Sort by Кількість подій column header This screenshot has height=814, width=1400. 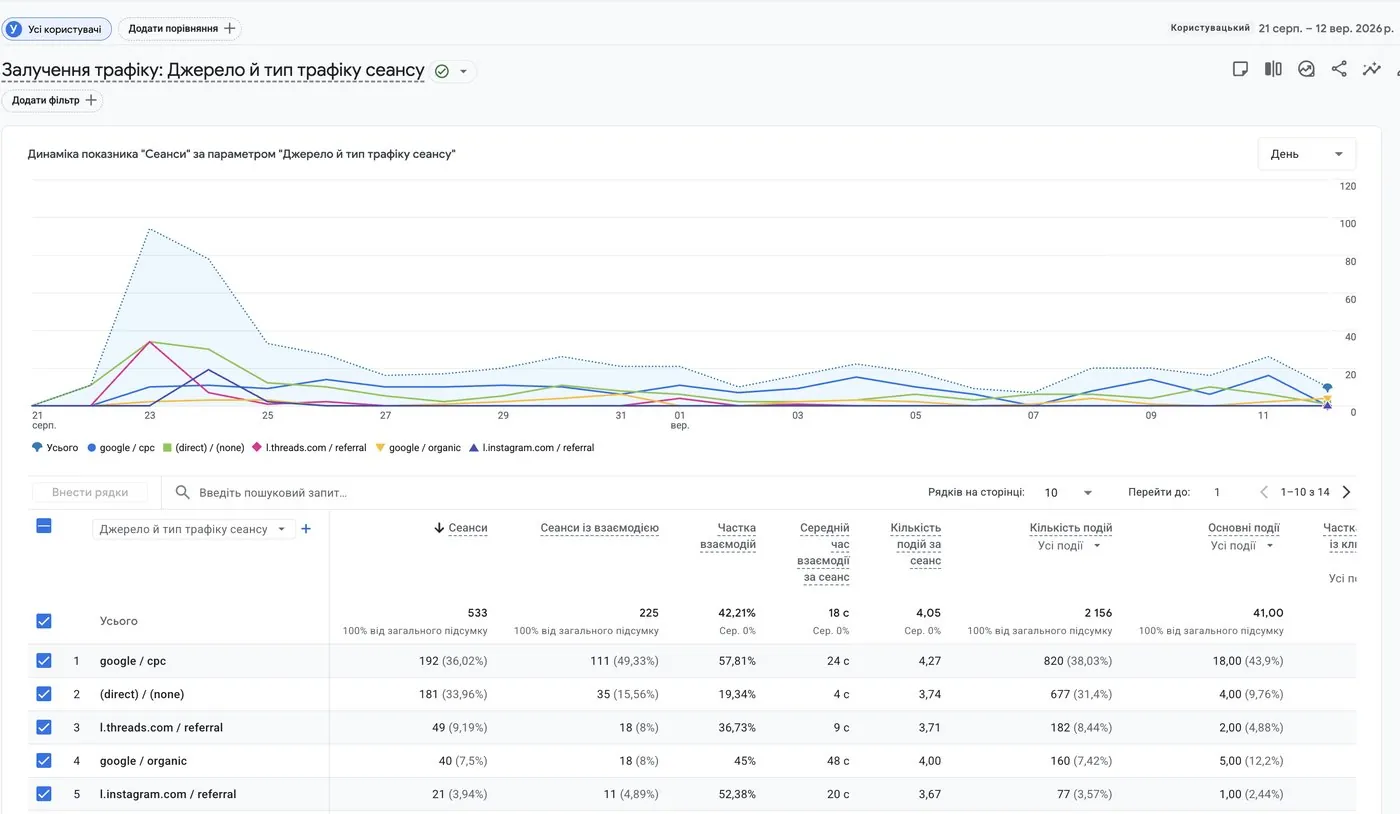click(1071, 528)
